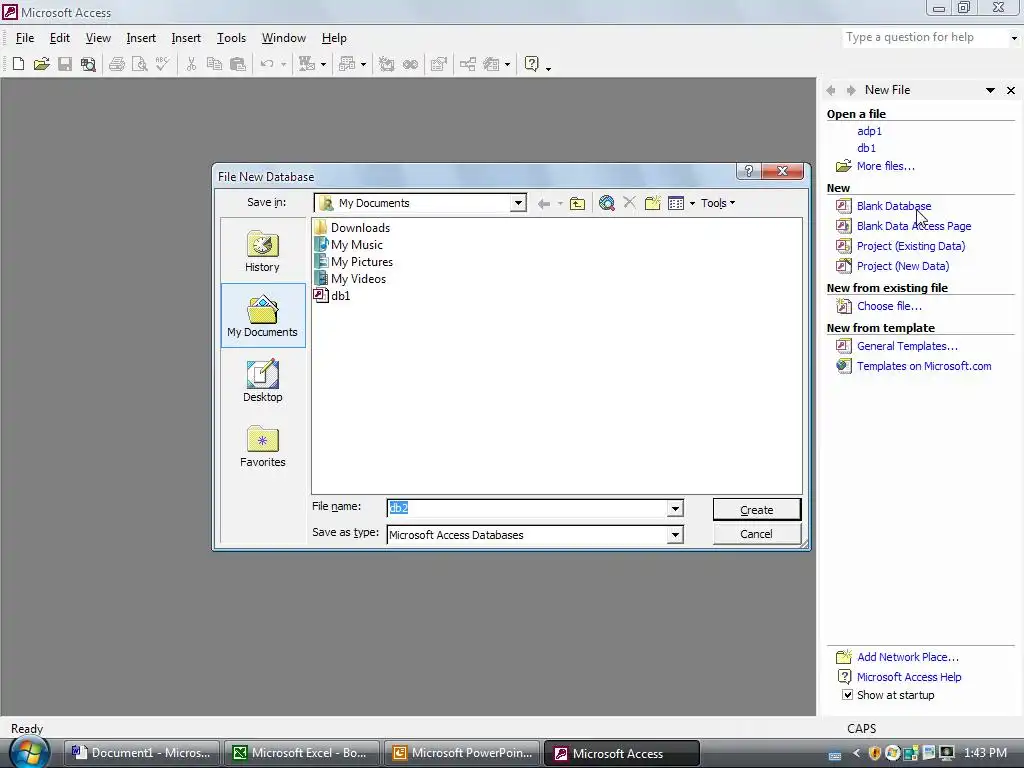The width and height of the screenshot is (1024, 768).
Task: Select My Documents in the places bar
Action: click(263, 316)
